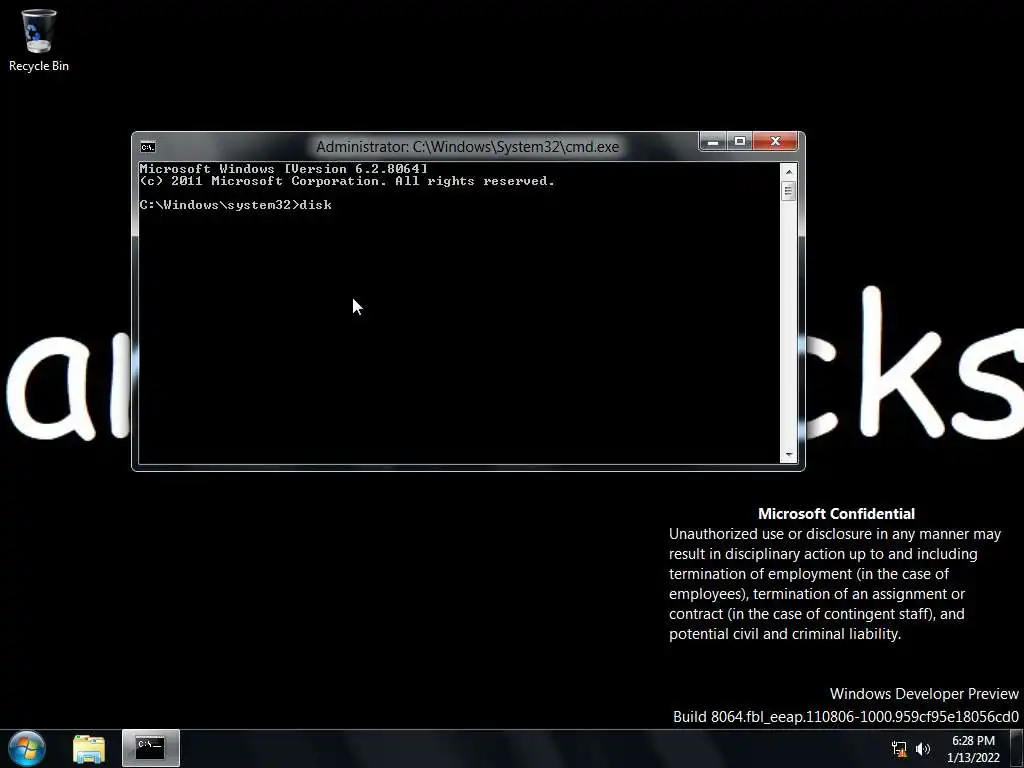Viewport: 1024px width, 768px height.
Task: Launch Windows Explorer from the taskbar
Action: (89, 749)
